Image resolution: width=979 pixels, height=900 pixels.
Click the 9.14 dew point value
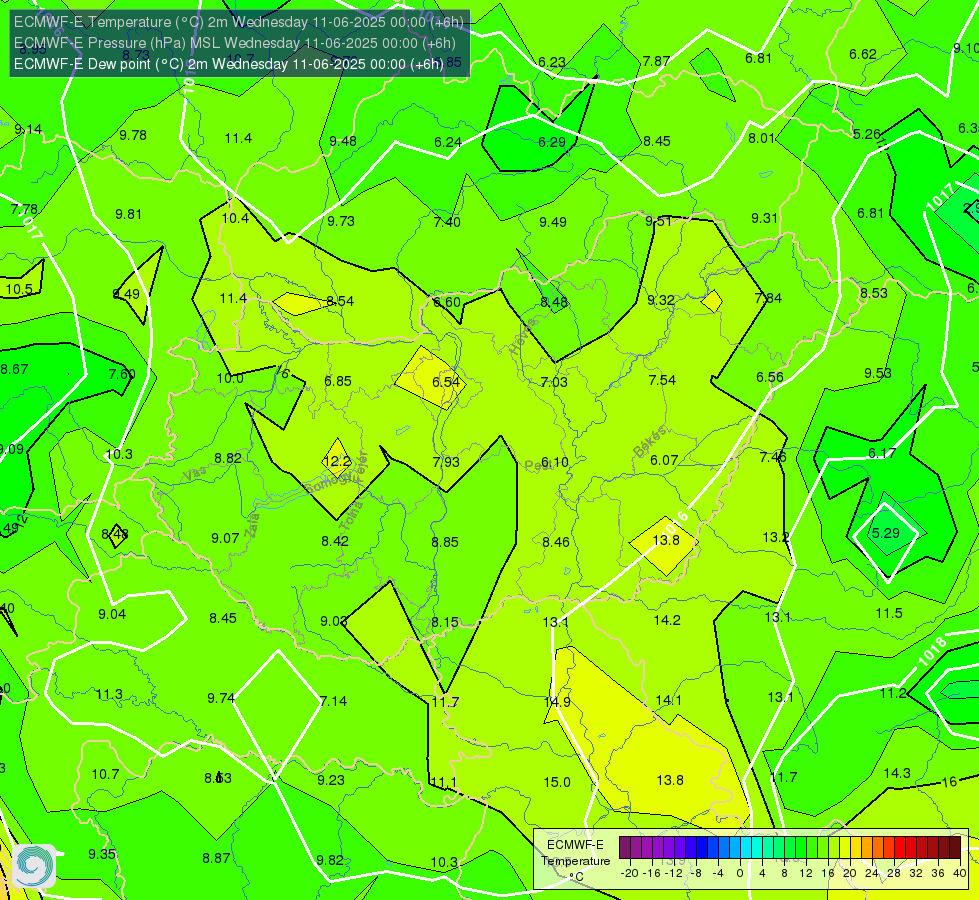[28, 129]
